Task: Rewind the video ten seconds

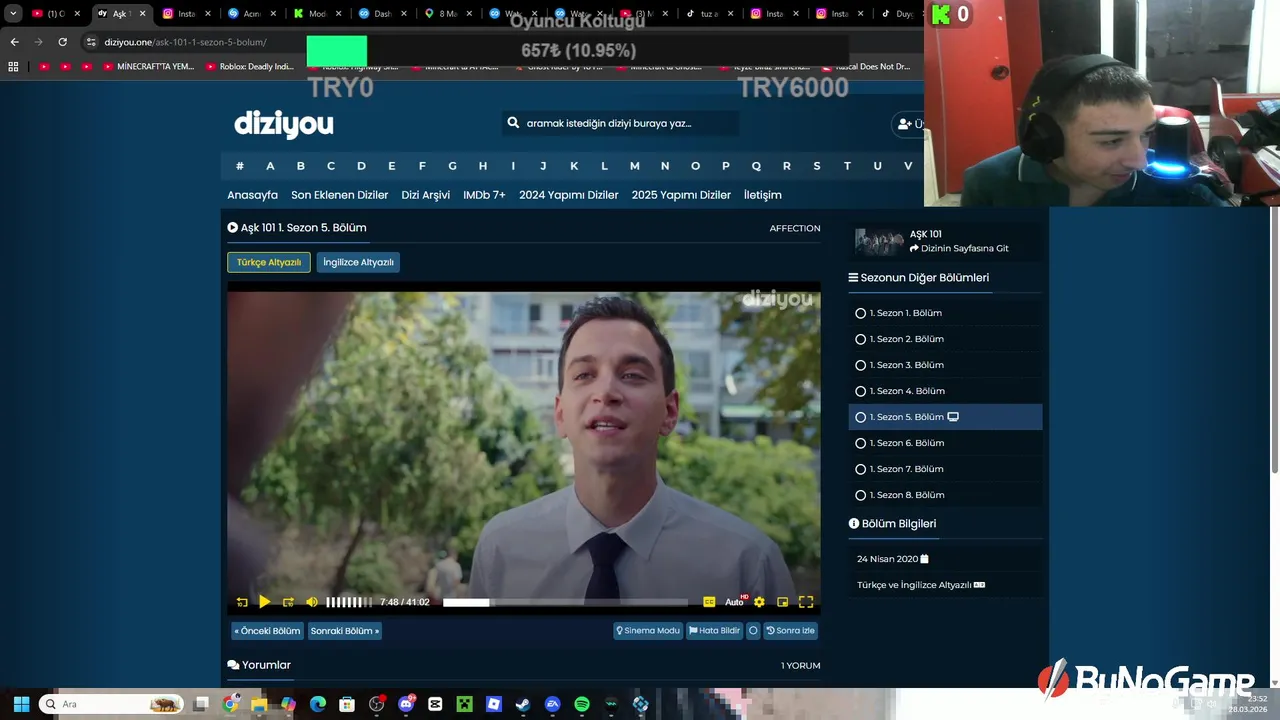Action: (242, 602)
